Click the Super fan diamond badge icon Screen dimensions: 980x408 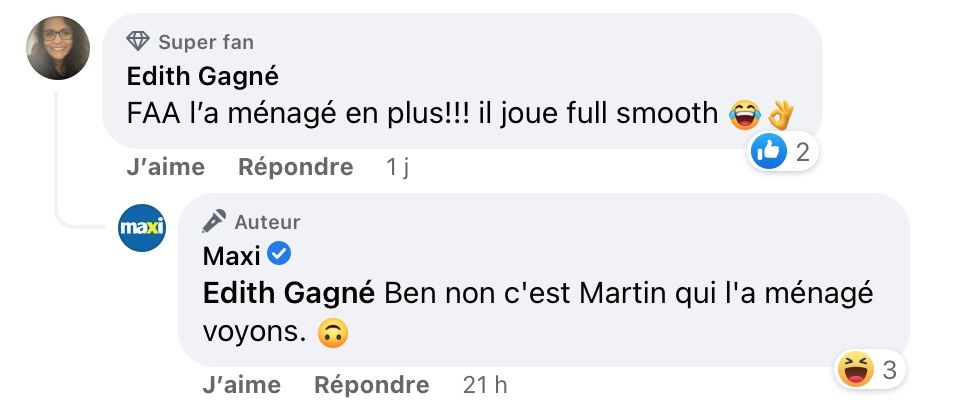click(x=138, y=41)
